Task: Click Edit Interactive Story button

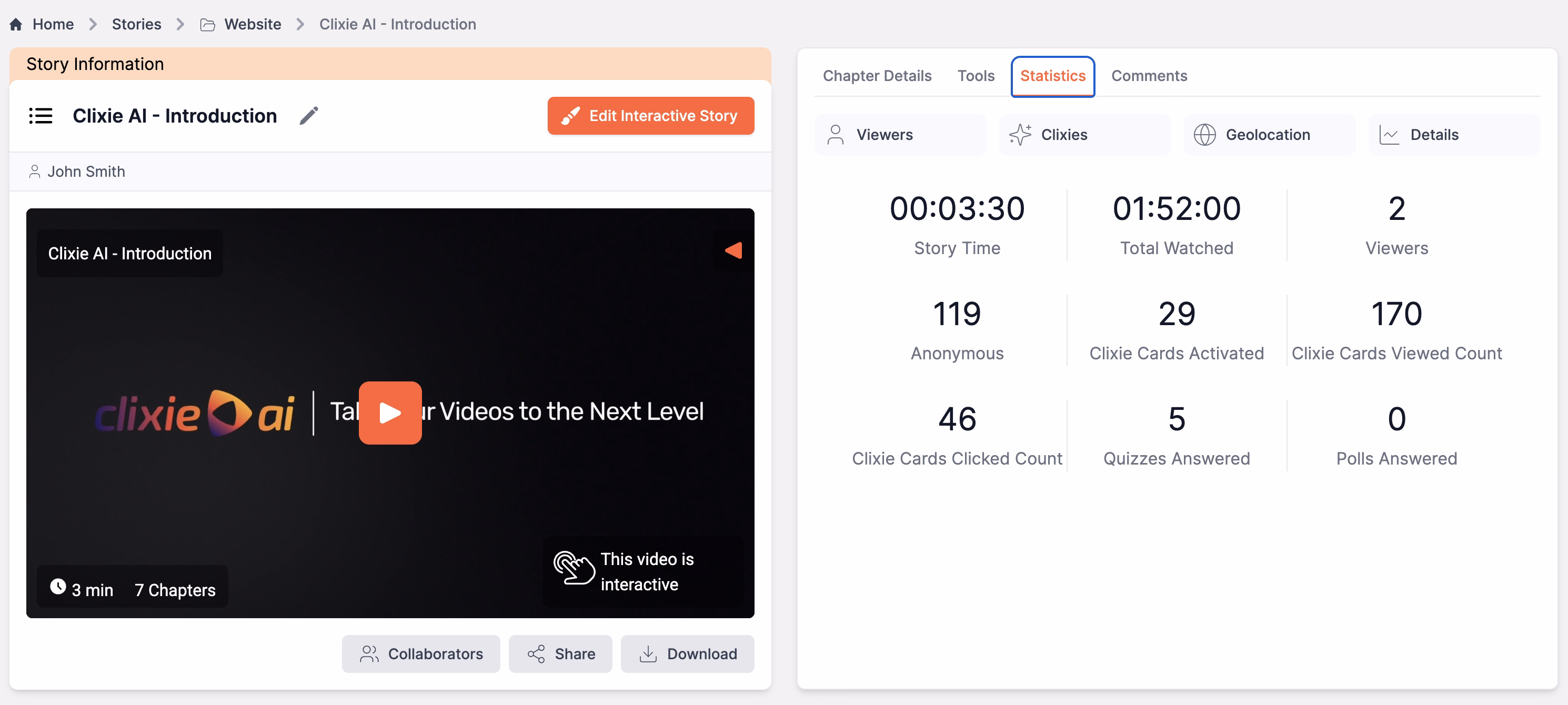Action: [x=651, y=116]
